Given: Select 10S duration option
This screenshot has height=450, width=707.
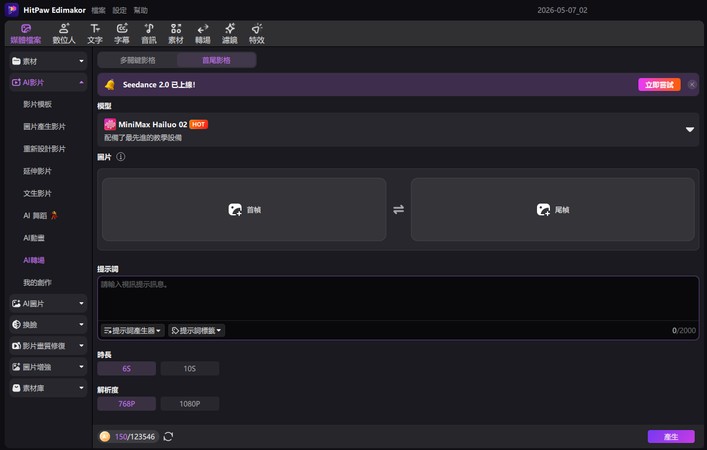Looking at the screenshot, I should (190, 368).
